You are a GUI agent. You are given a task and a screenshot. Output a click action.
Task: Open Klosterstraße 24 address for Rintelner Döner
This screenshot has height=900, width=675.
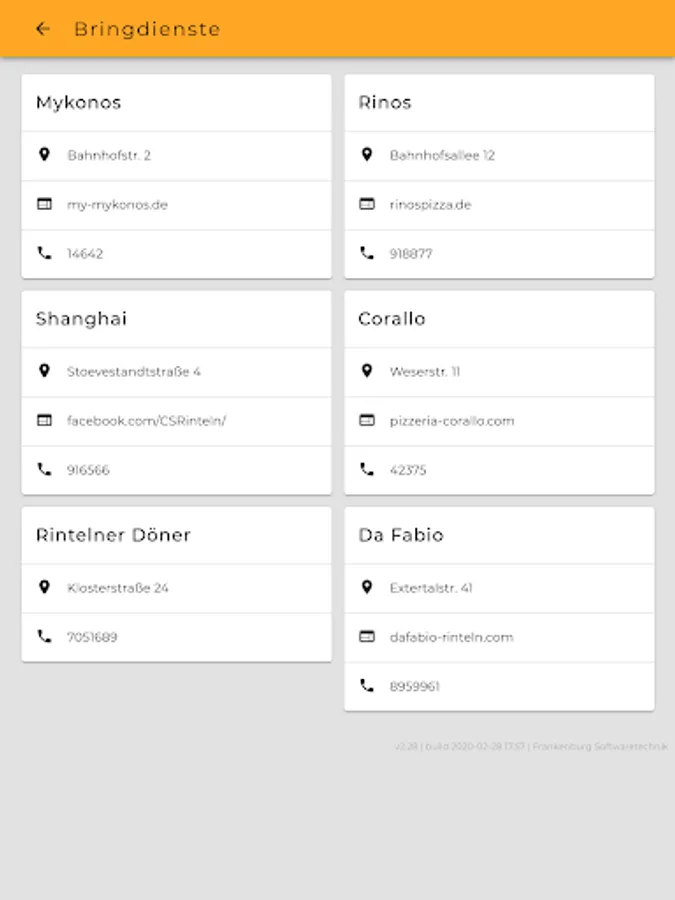(x=117, y=588)
